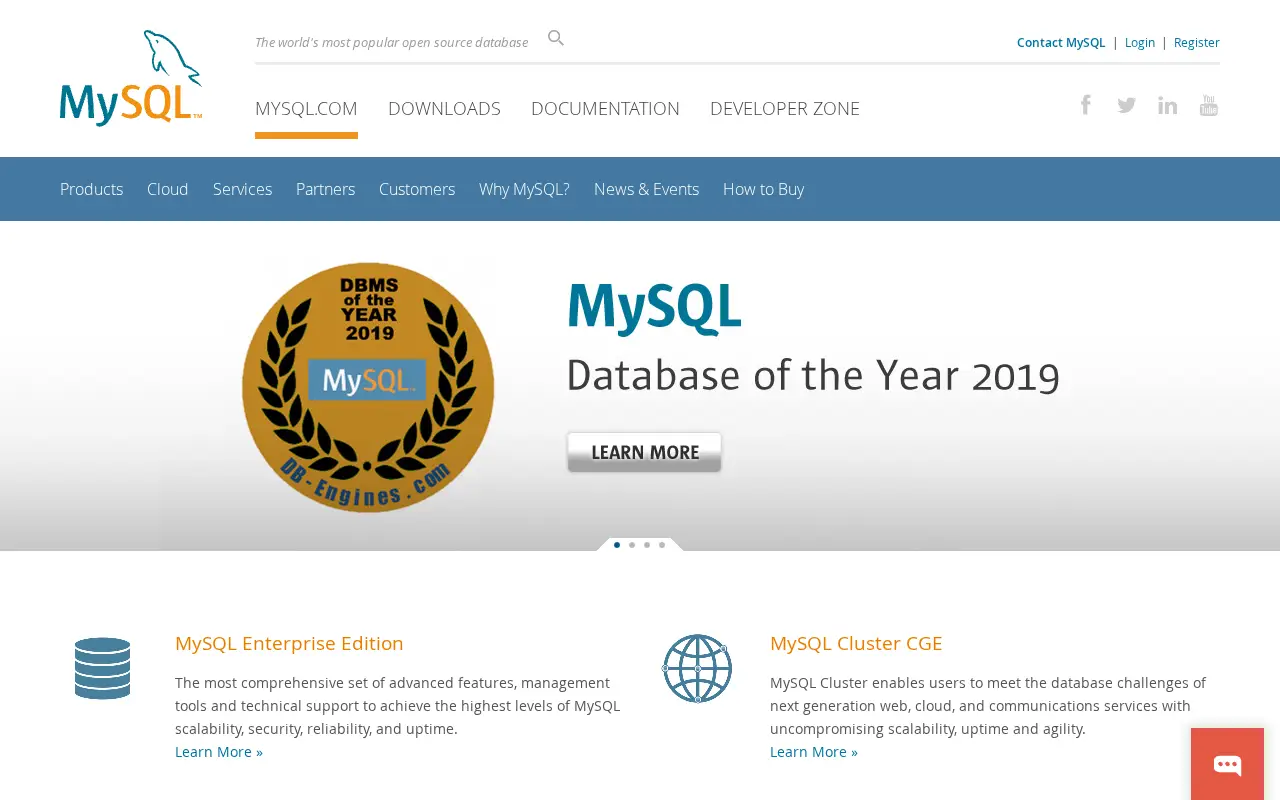Open the Why MySQL? menu item

click(x=524, y=189)
